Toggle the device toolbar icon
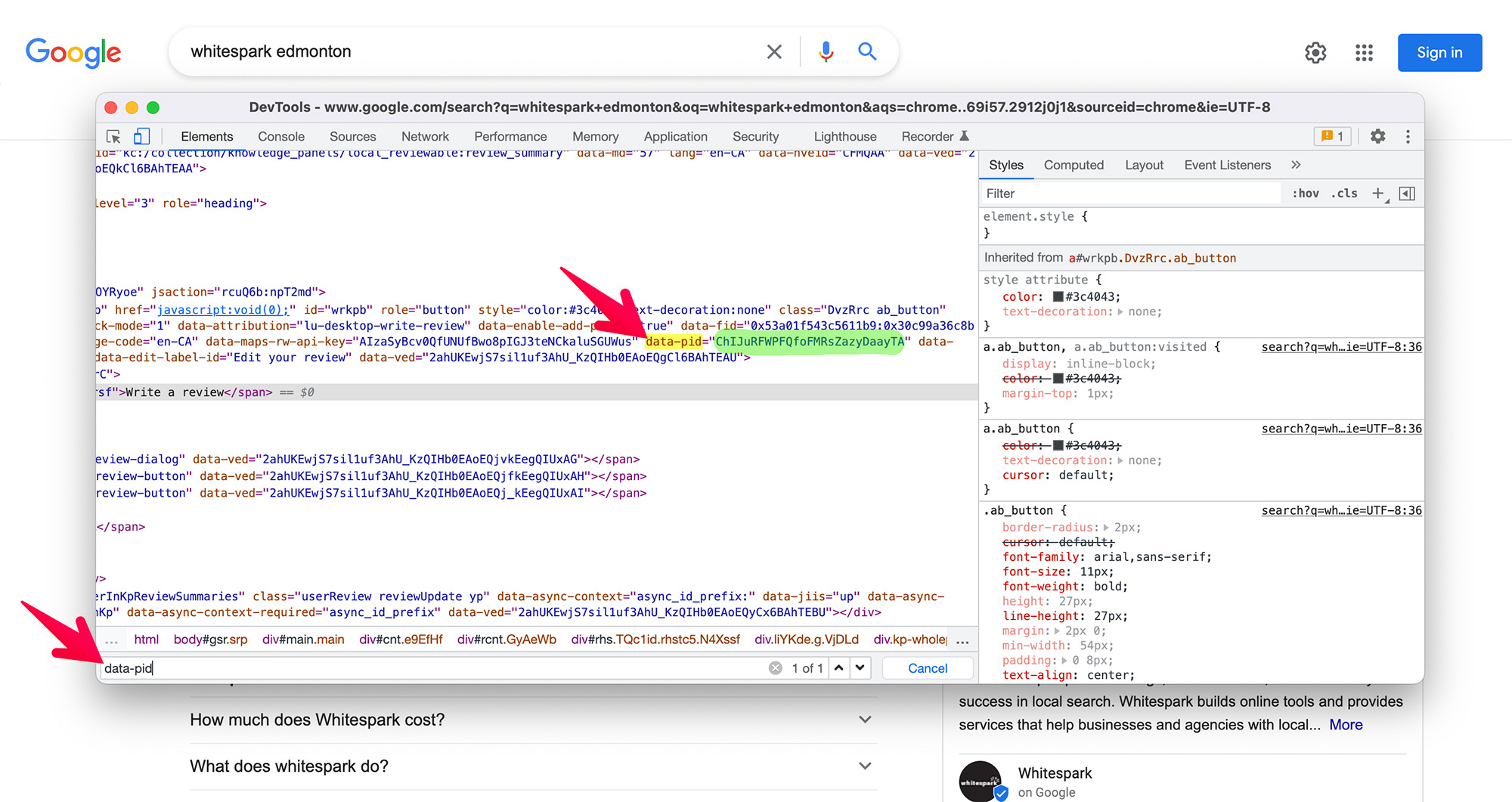This screenshot has width=1512, height=802. click(x=141, y=137)
